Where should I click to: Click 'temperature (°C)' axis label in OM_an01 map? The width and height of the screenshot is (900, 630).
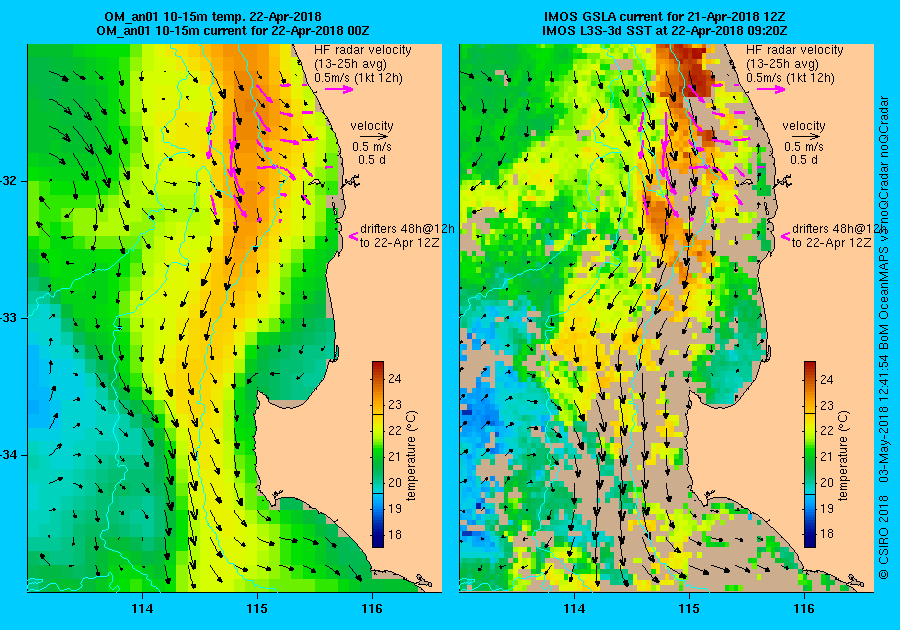(x=412, y=456)
